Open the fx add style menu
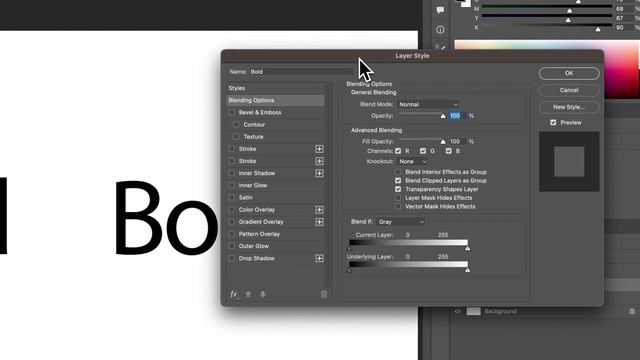This screenshot has height=360, width=640. click(234, 294)
